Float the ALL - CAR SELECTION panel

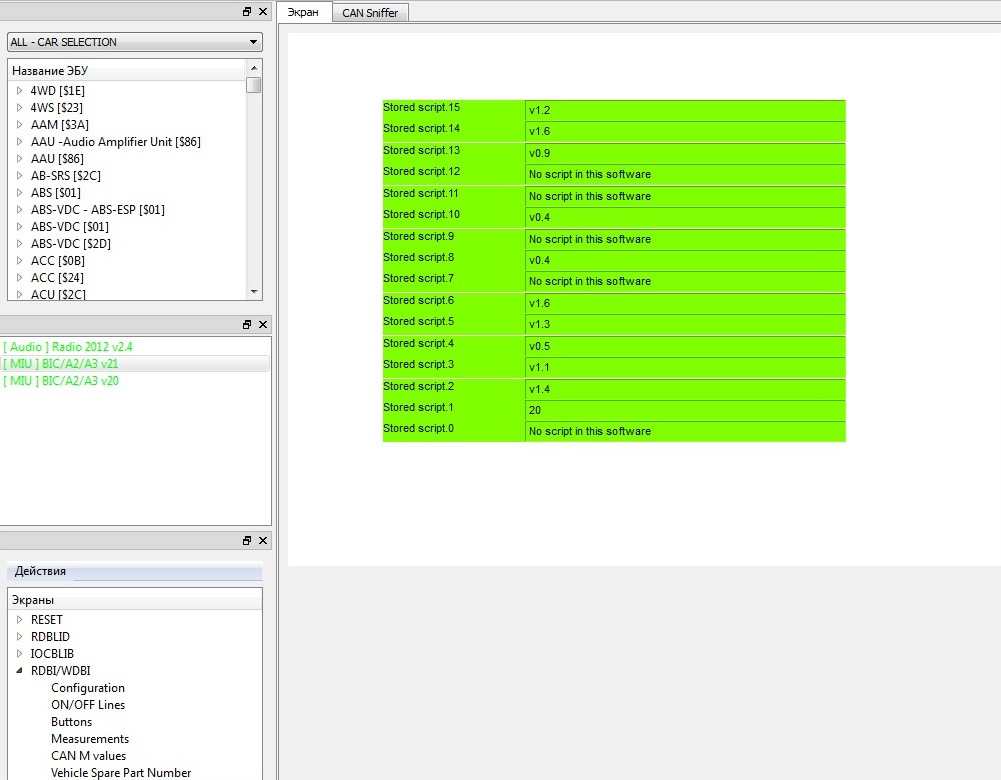[248, 11]
